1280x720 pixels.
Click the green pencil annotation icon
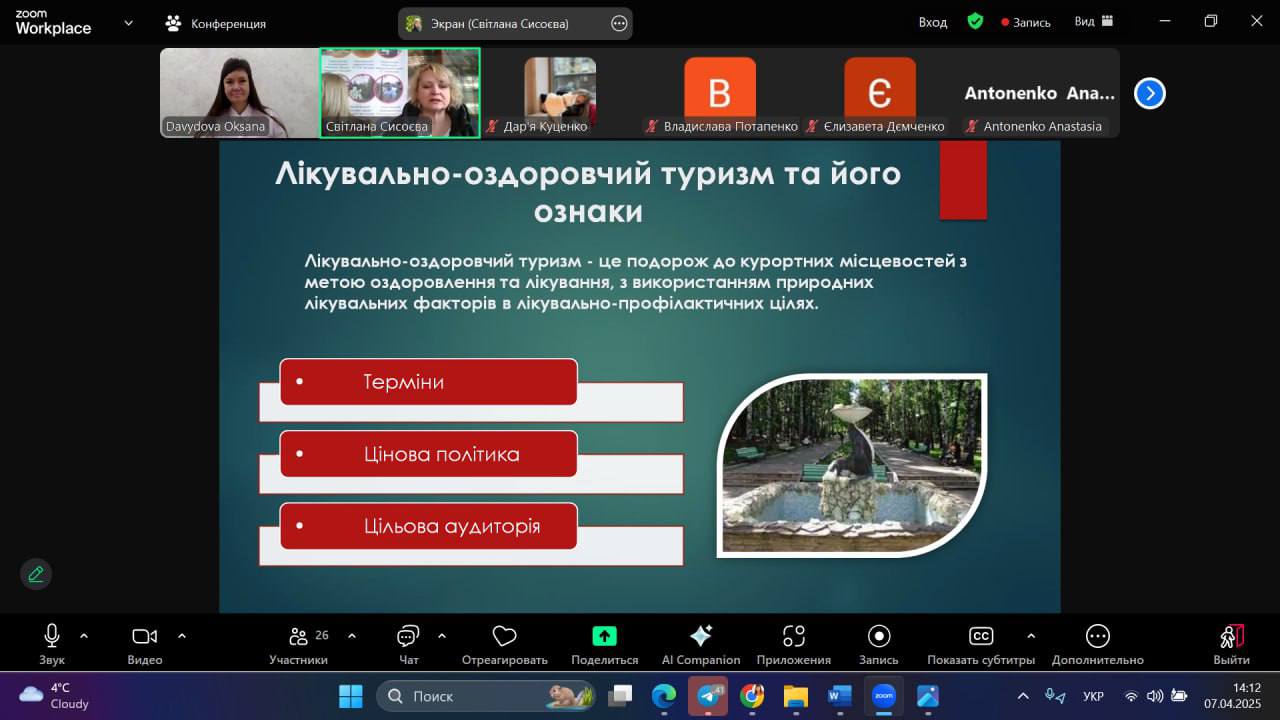[x=36, y=574]
